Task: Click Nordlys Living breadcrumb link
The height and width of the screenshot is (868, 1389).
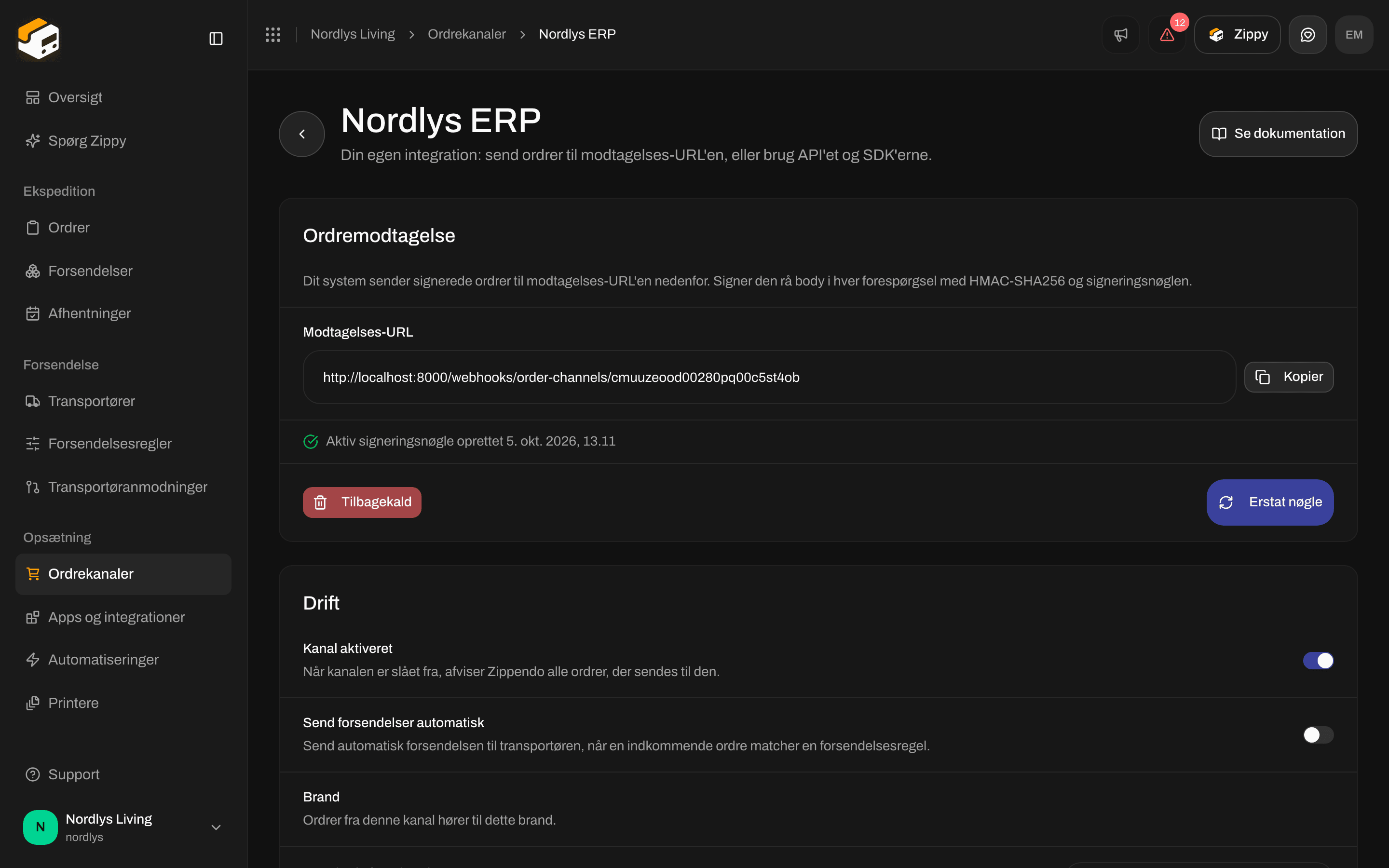Action: click(353, 34)
